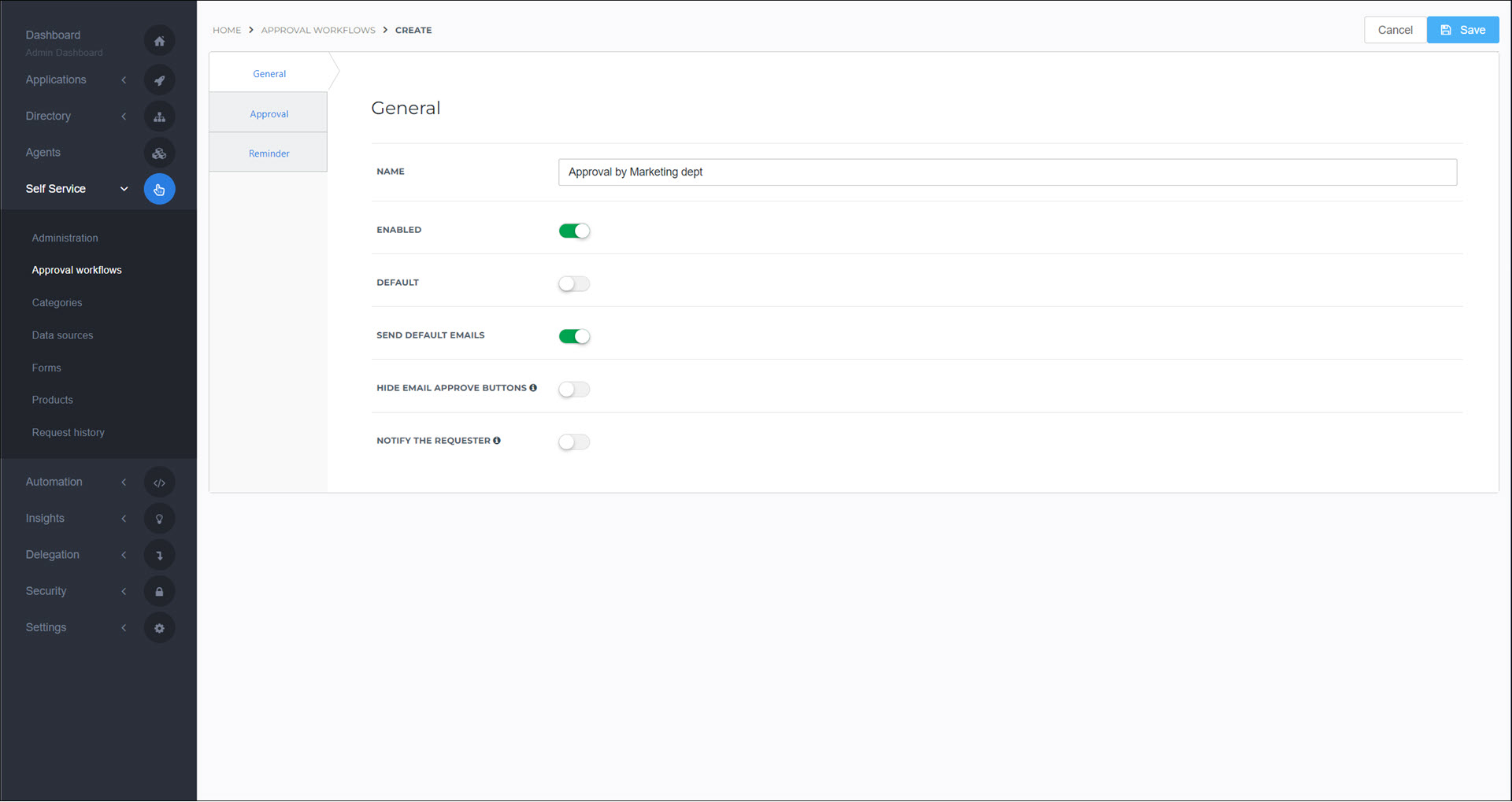Switch to the Approval tab

269,113
